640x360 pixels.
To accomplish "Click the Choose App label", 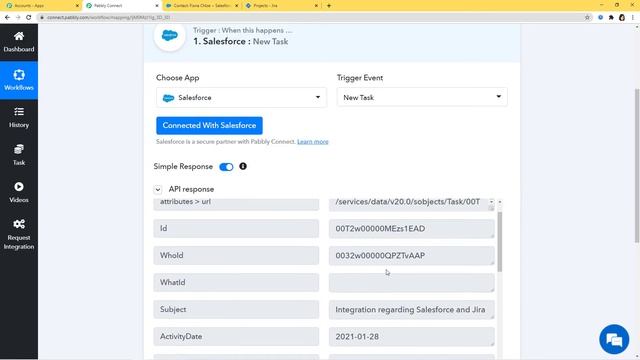I will click(178, 78).
